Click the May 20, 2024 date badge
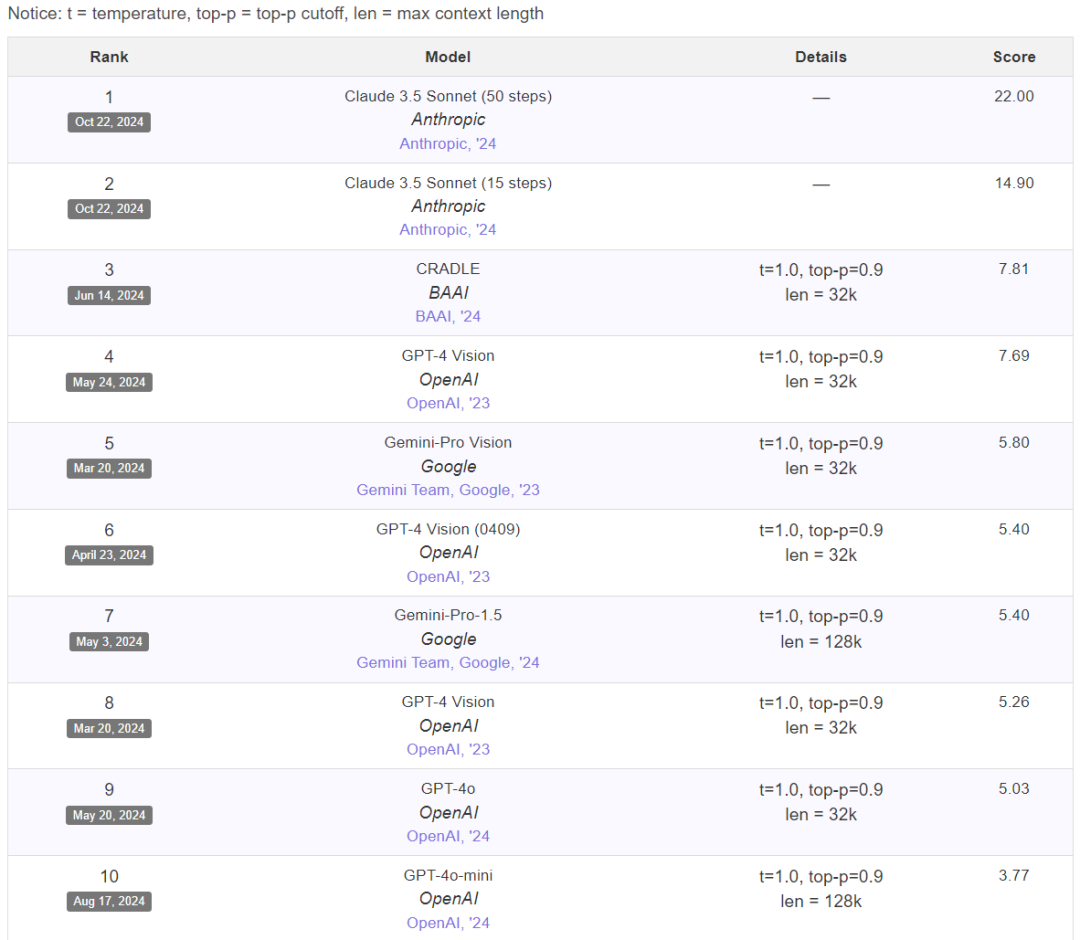 (x=109, y=815)
